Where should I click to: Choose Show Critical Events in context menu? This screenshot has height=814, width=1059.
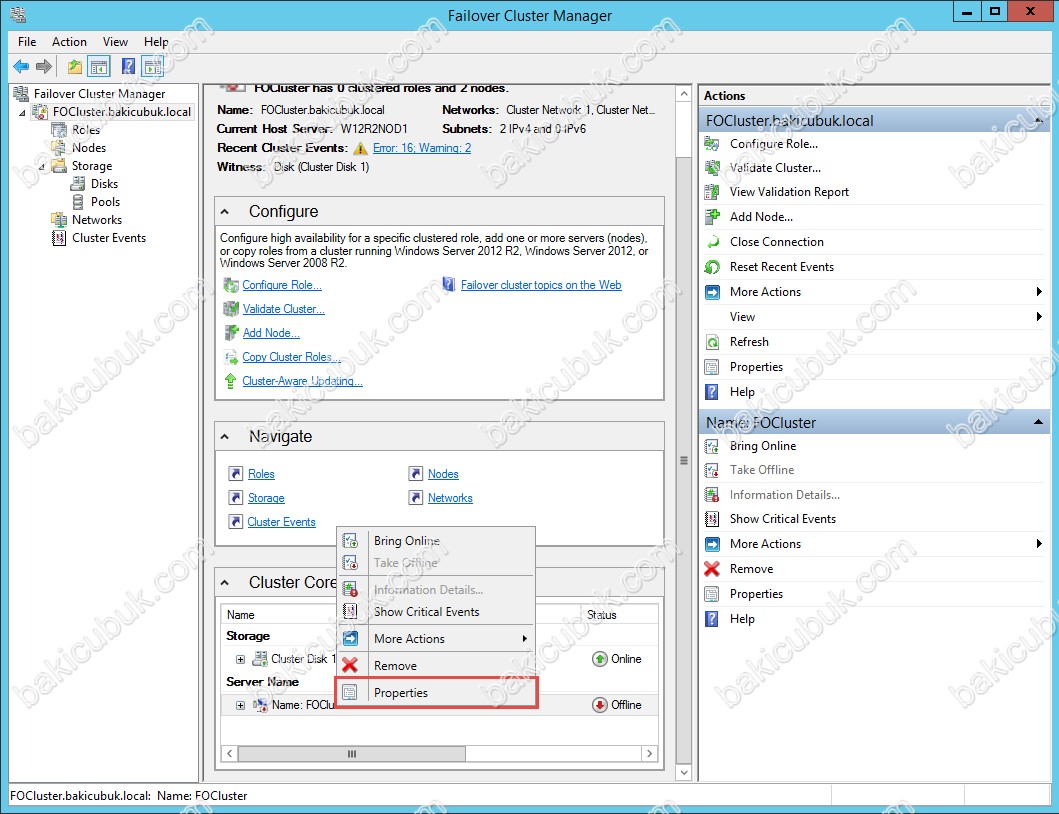click(436, 612)
